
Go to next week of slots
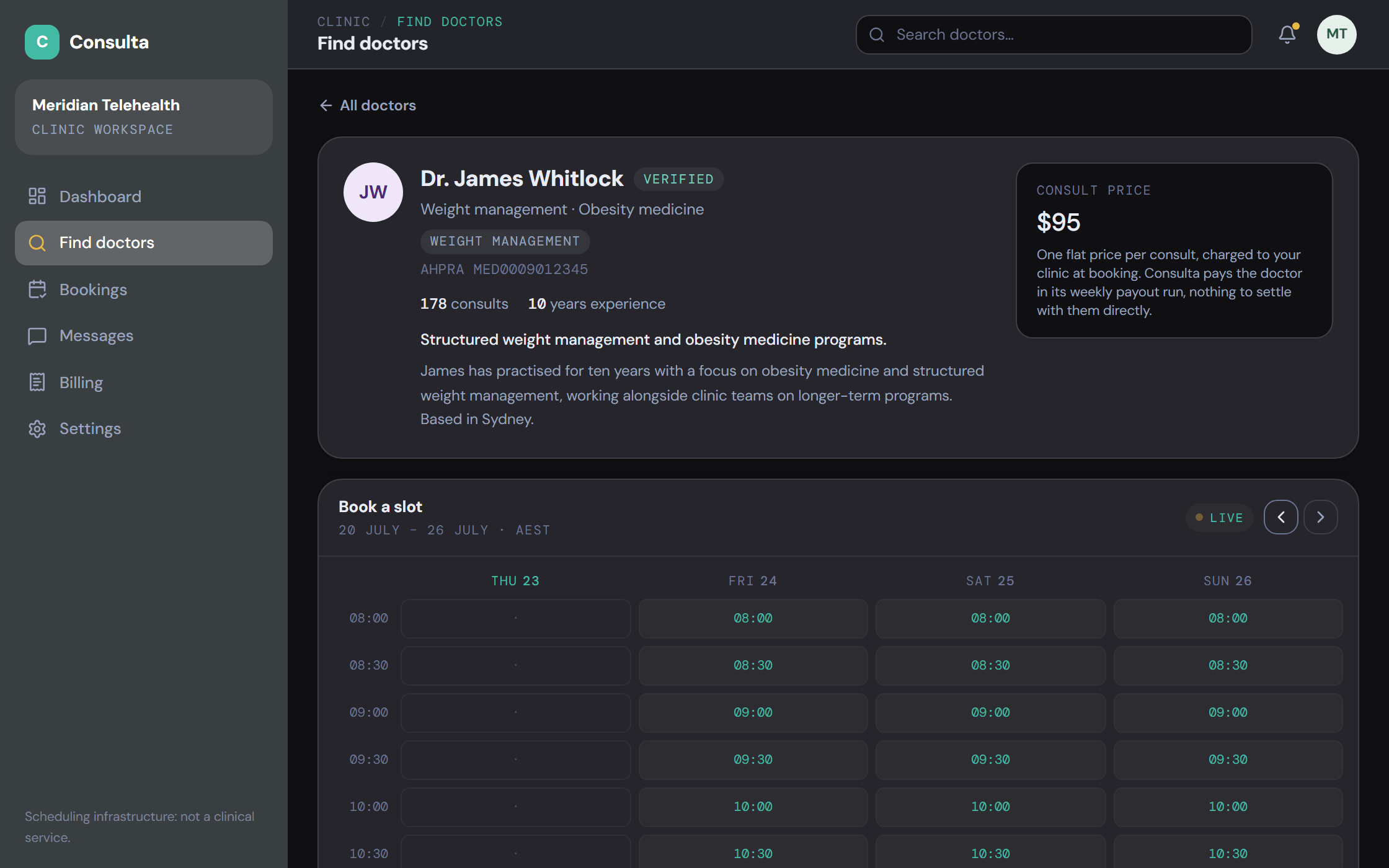point(1321,517)
